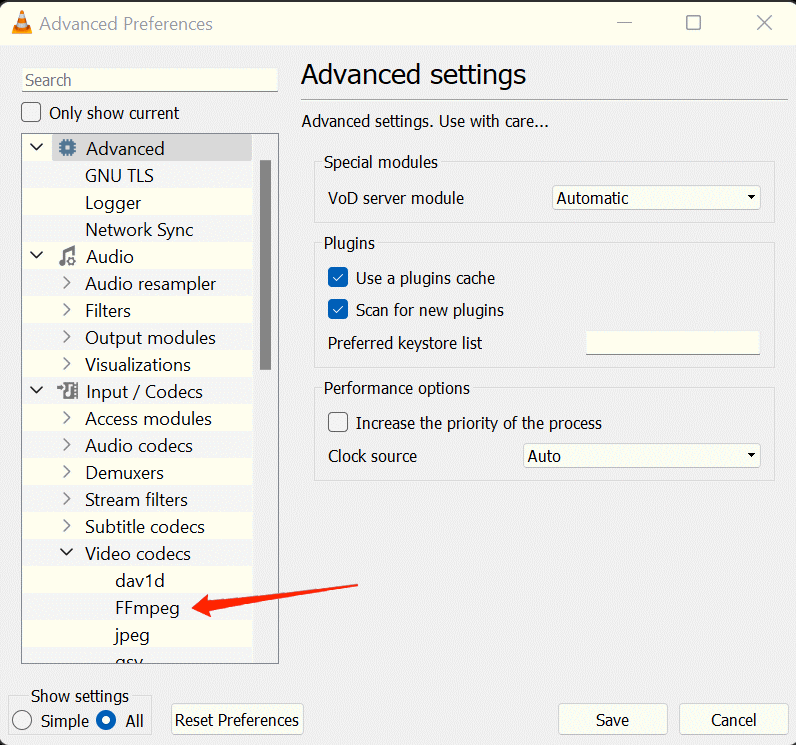
Task: Minimize the Advanced Preferences window
Action: click(x=624, y=23)
